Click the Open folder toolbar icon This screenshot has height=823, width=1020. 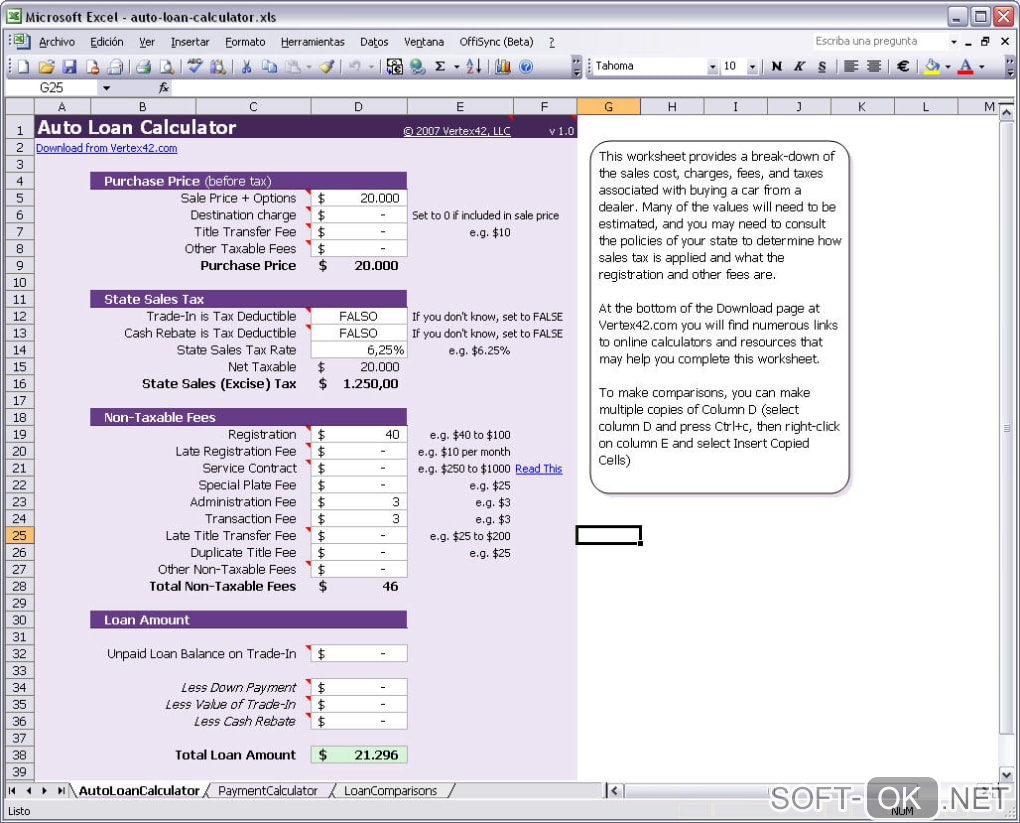pyautogui.click(x=46, y=66)
